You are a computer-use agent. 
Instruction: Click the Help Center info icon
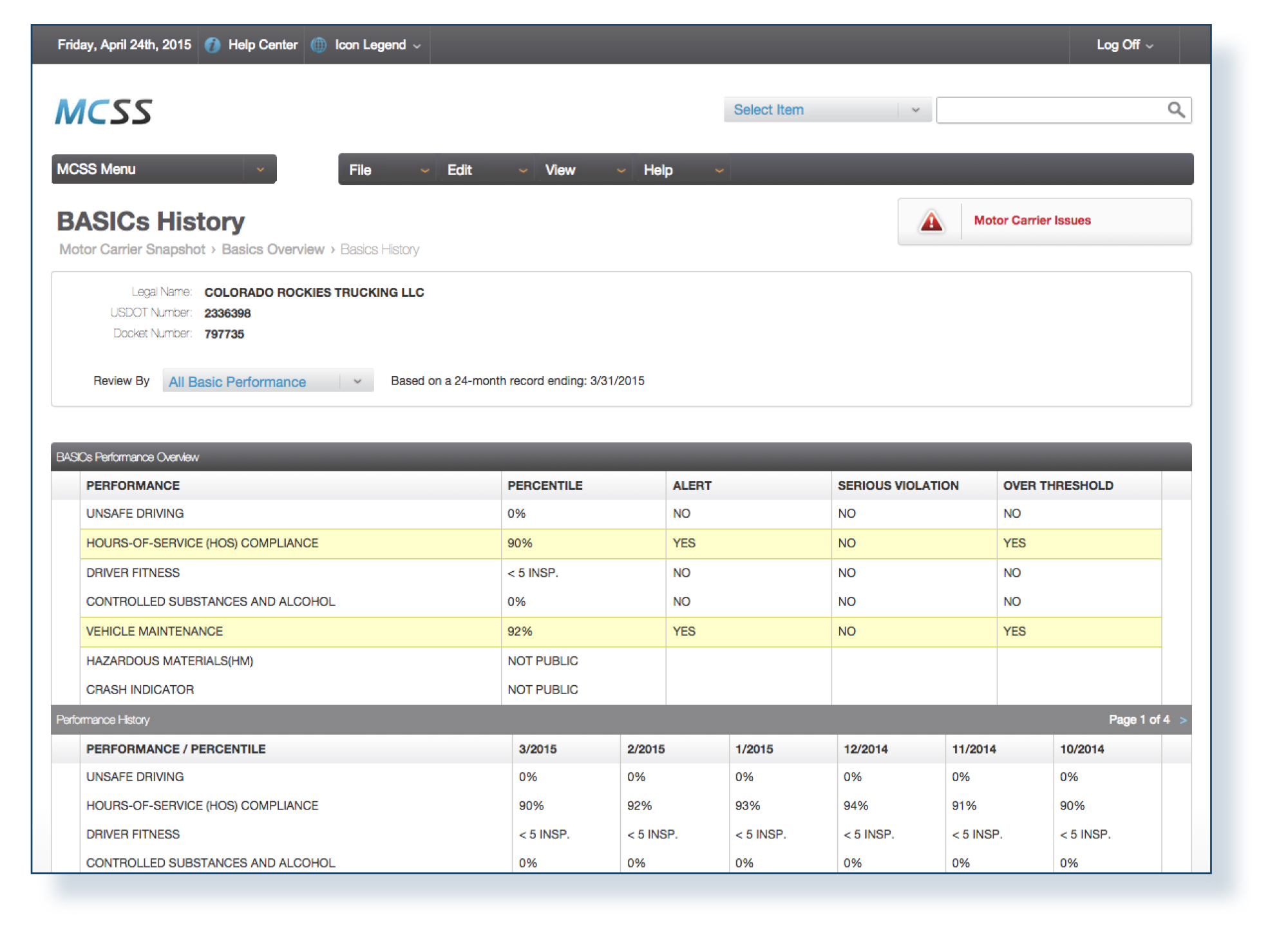point(213,45)
